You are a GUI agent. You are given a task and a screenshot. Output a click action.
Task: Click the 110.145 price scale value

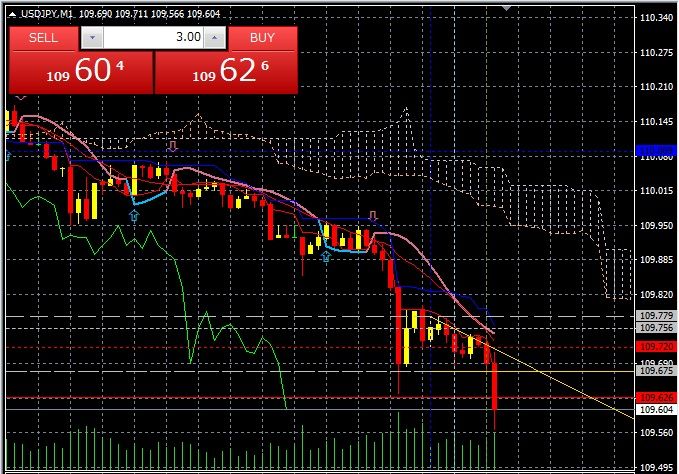tap(656, 122)
